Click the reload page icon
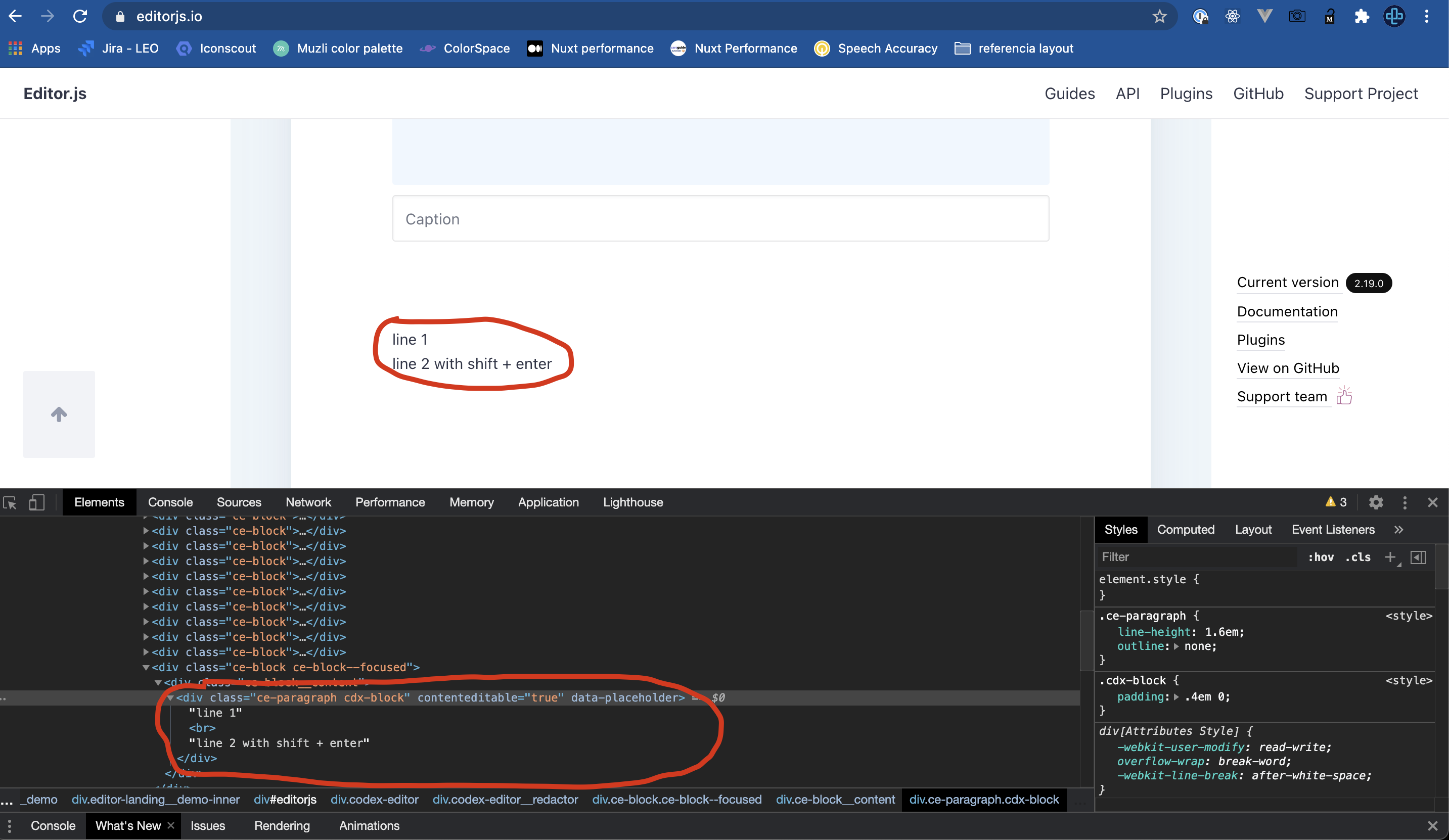 tap(80, 16)
